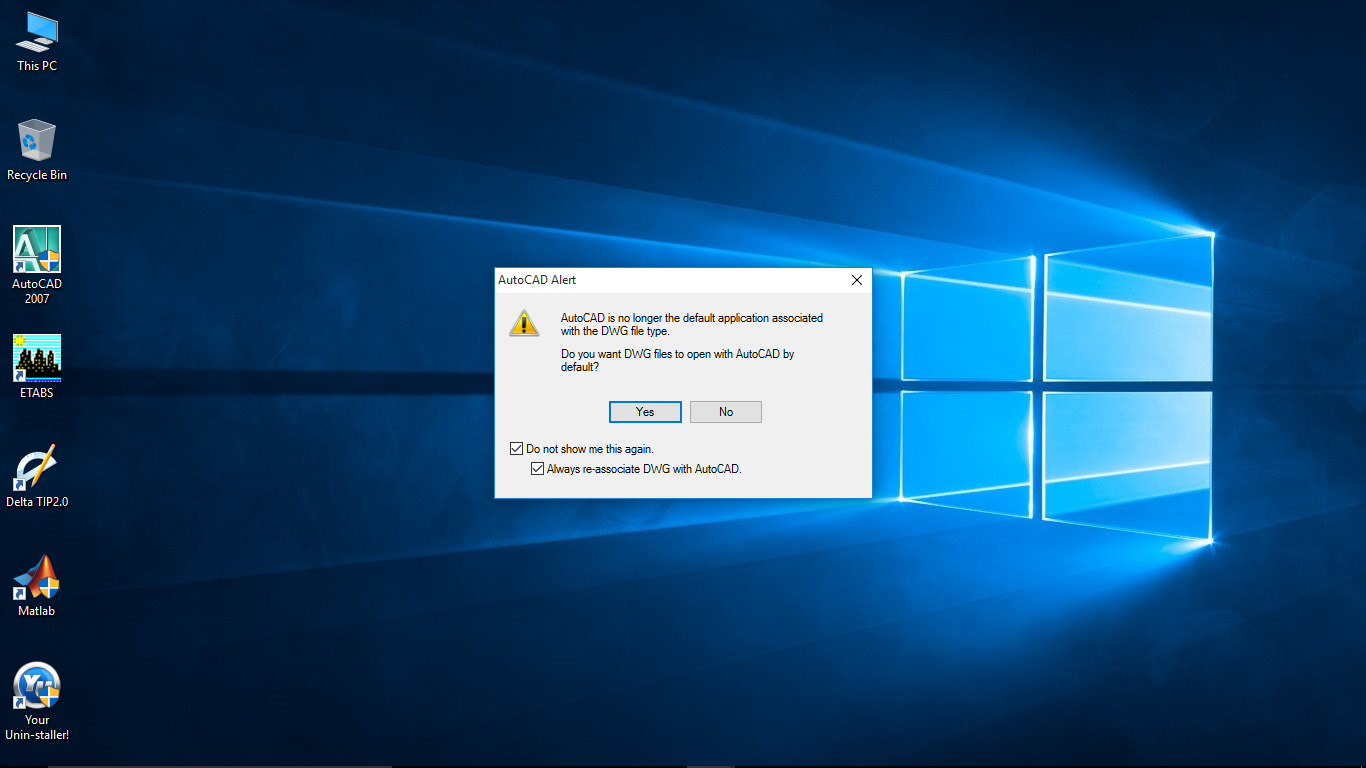Click the 'Recycle Bin' text label
Viewport: 1366px width, 768px height.
(x=37, y=175)
